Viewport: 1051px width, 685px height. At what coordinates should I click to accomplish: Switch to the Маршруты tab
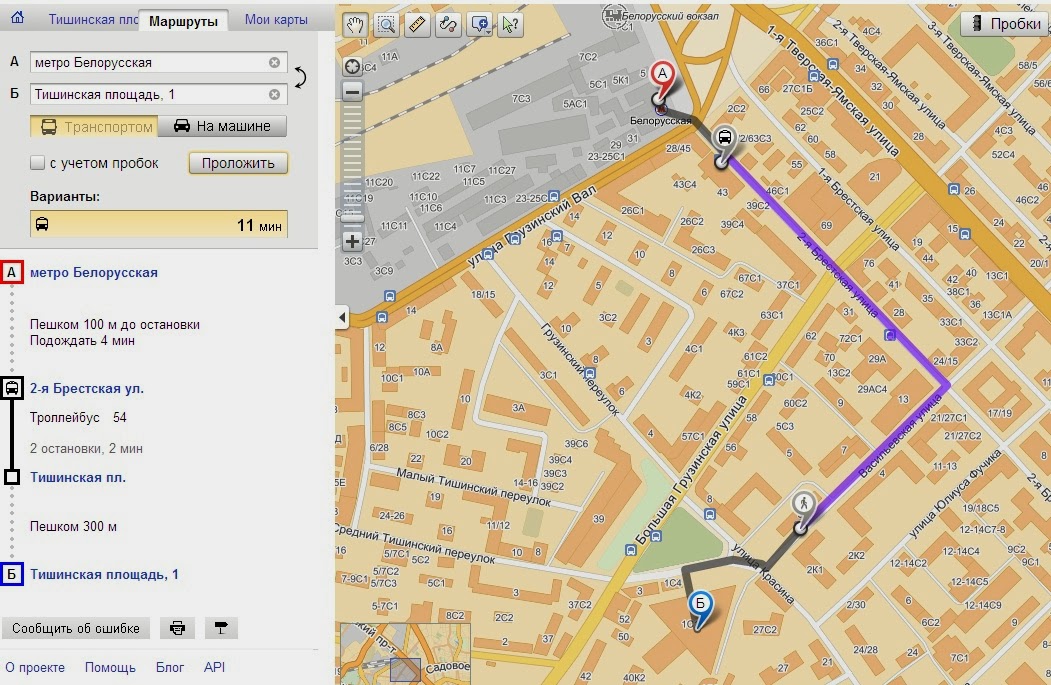point(183,21)
